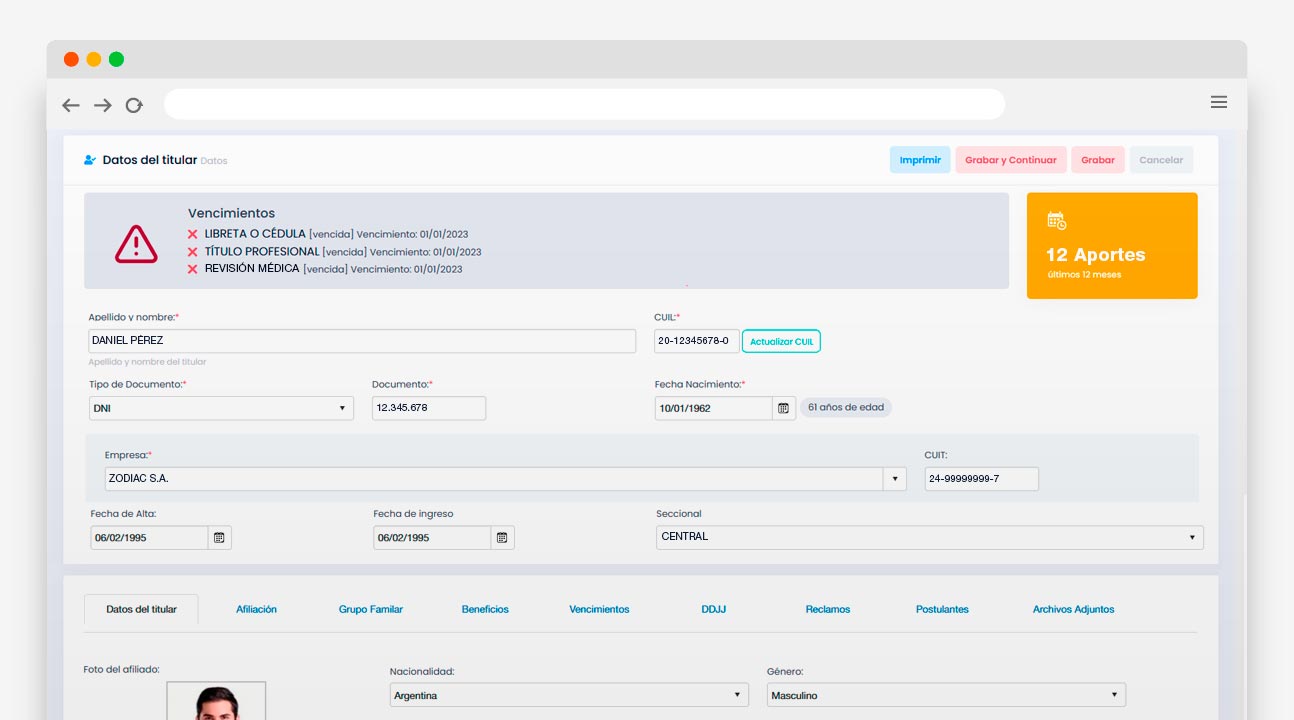Open the Archivos Adjuntos tab

pos(1073,609)
